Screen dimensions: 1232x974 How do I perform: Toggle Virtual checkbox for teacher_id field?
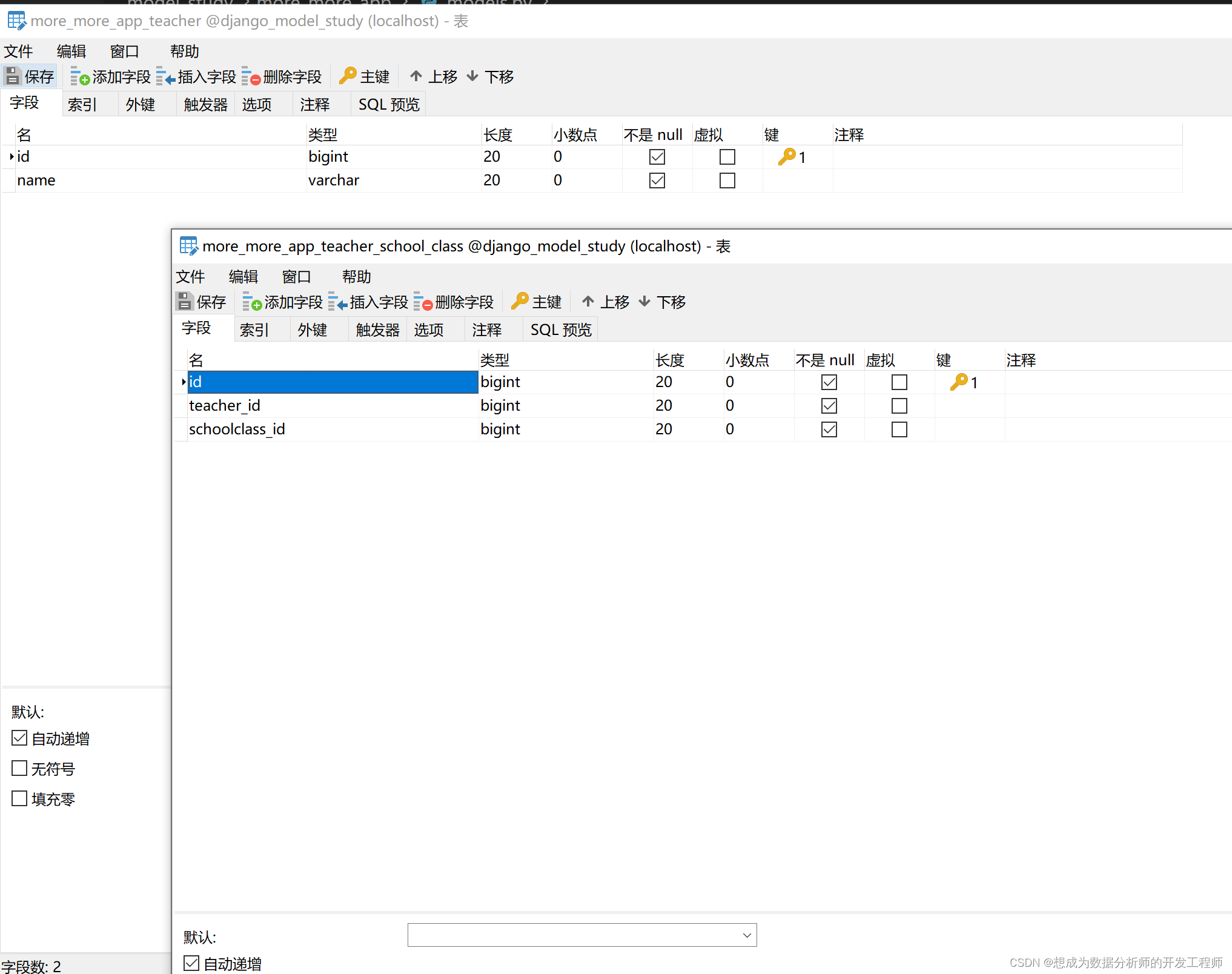point(899,406)
